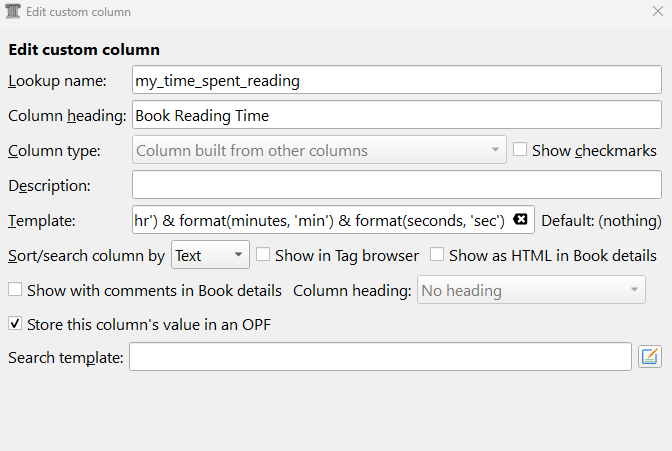Screen dimensions: 672x451
Task: Enable the Show checkmarks checkbox
Action: 520,150
